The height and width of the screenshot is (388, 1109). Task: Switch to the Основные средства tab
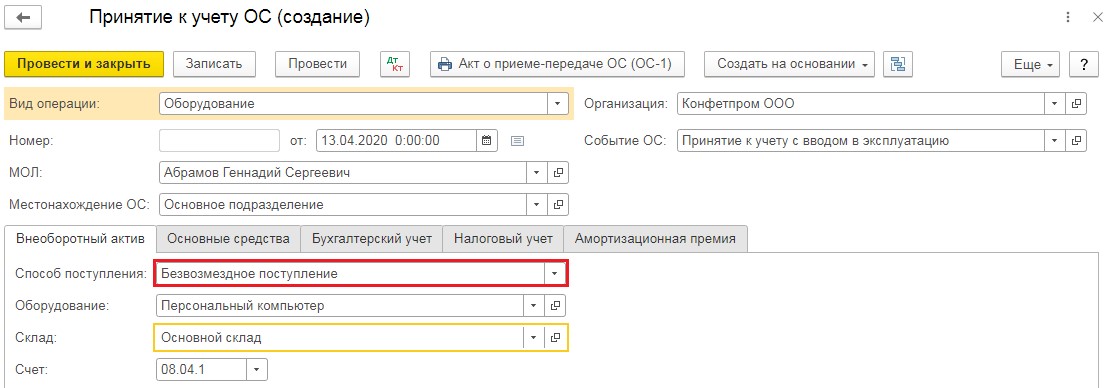coord(228,238)
